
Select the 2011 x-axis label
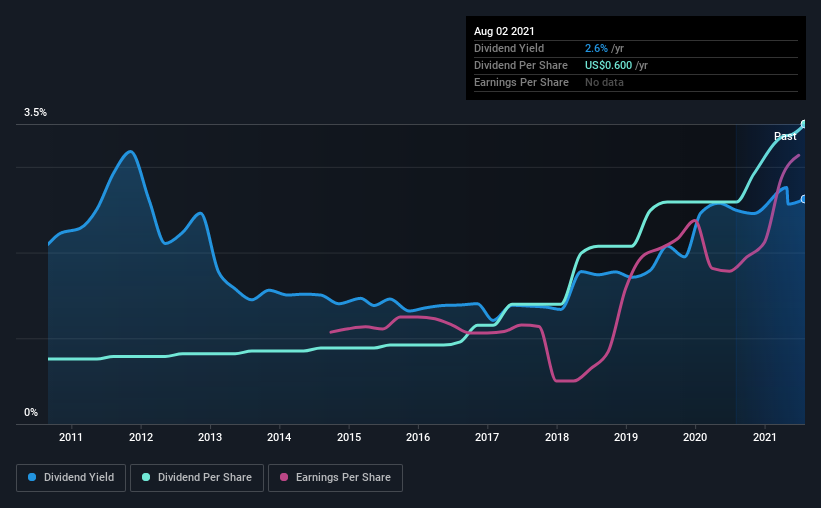click(x=71, y=437)
